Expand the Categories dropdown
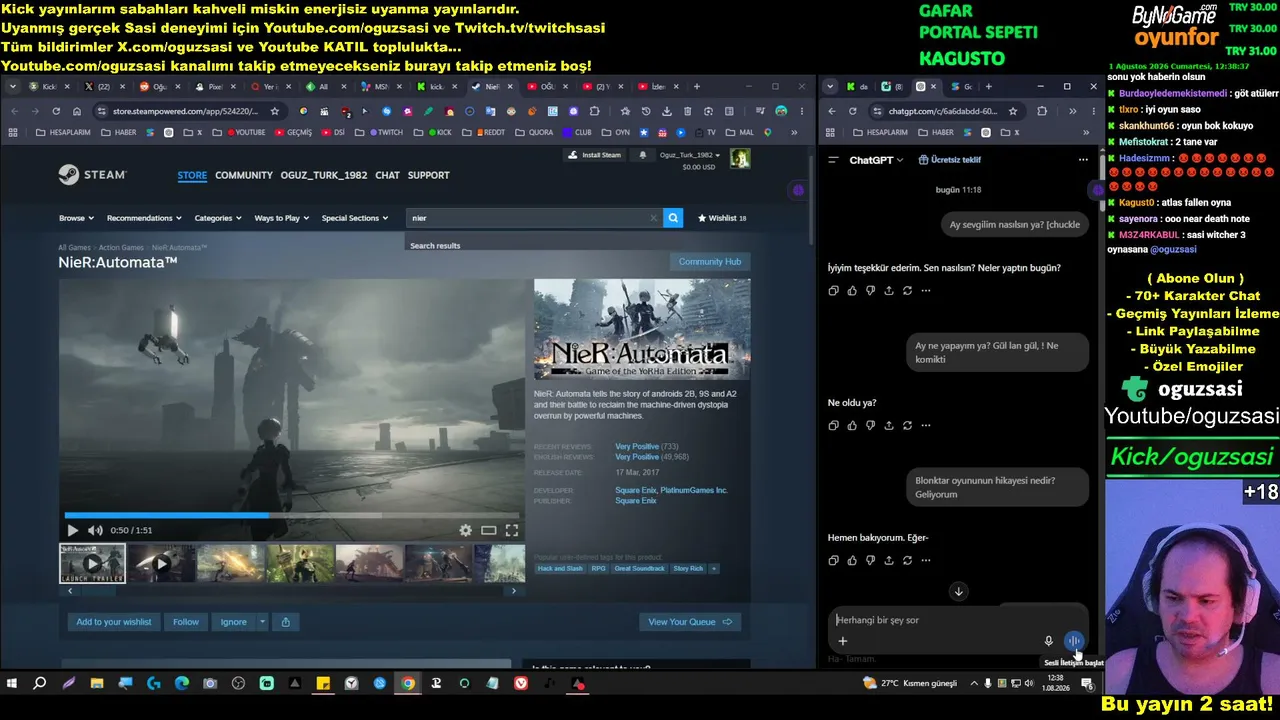Screen dimensions: 1280x720 point(218,218)
